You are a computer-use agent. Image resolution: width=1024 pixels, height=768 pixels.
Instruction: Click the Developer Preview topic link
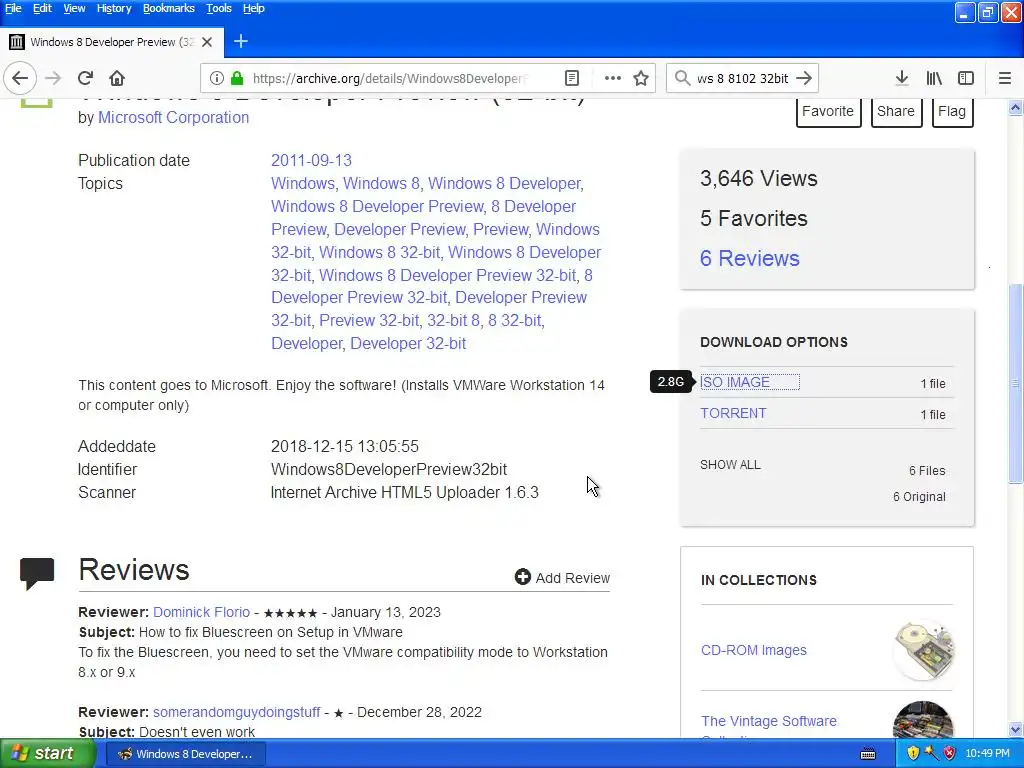(400, 230)
